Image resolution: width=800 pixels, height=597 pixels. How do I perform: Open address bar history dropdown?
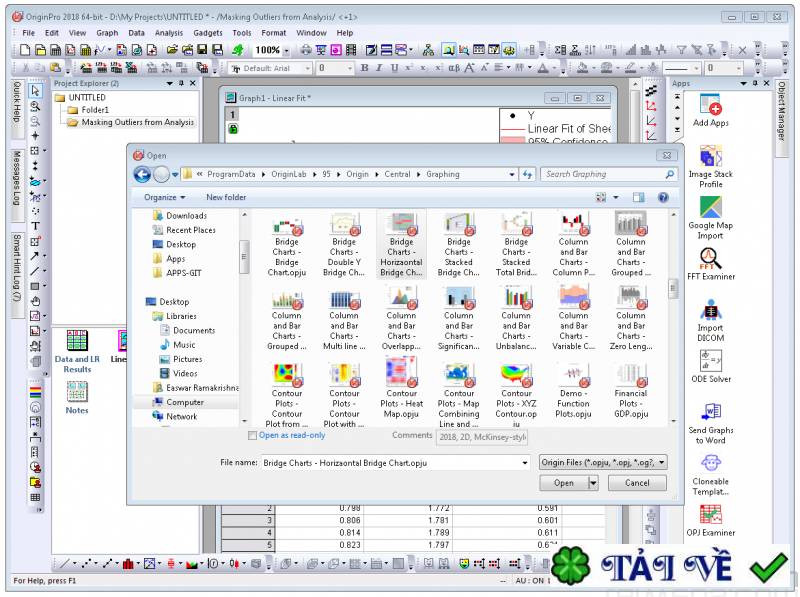tap(512, 175)
